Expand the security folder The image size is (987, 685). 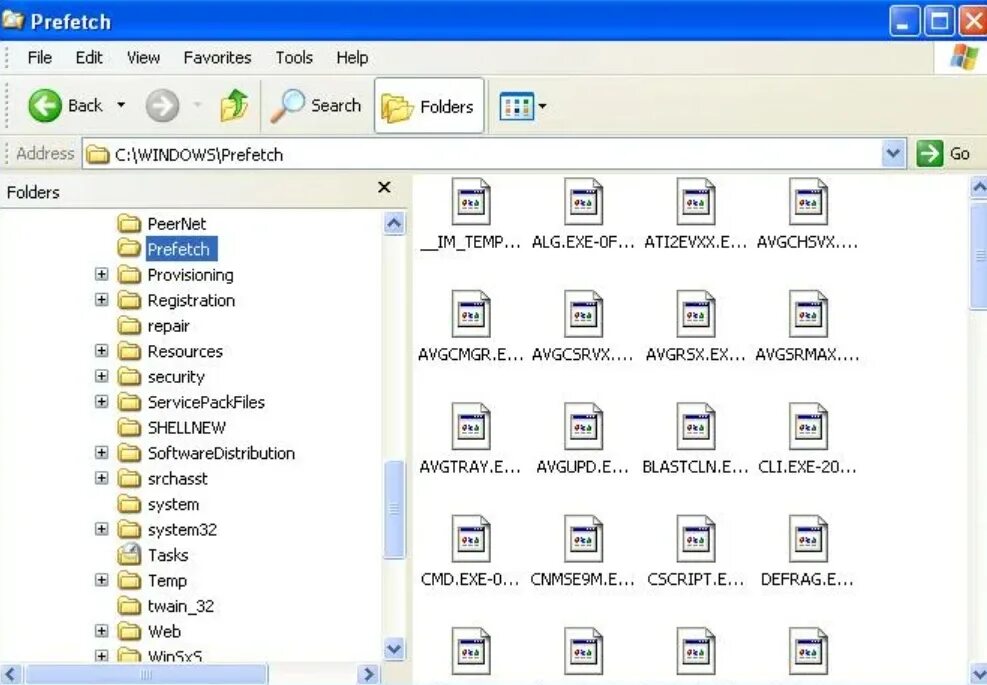click(x=101, y=376)
